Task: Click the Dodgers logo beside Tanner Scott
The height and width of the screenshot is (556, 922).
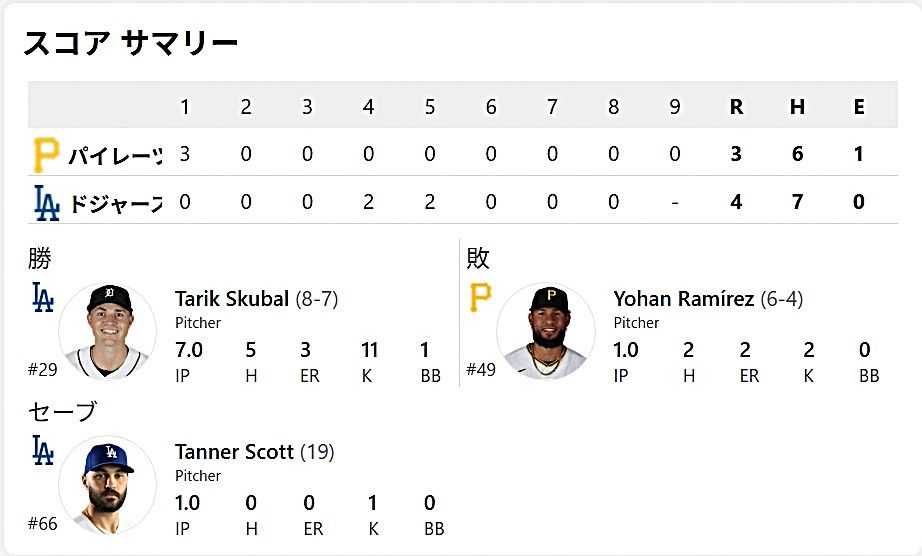Action: click(42, 450)
